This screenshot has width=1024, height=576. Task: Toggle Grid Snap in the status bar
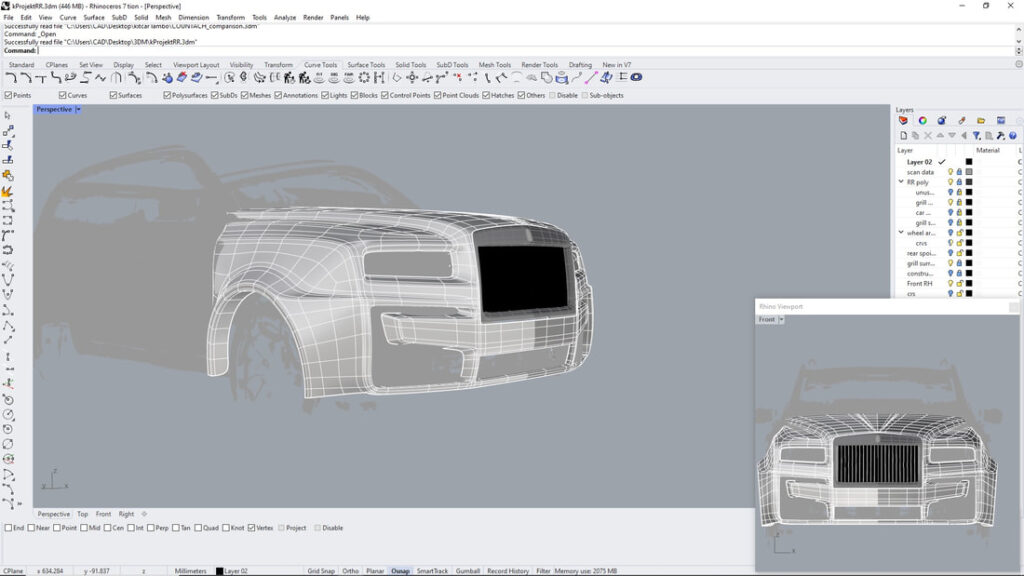[x=321, y=570]
